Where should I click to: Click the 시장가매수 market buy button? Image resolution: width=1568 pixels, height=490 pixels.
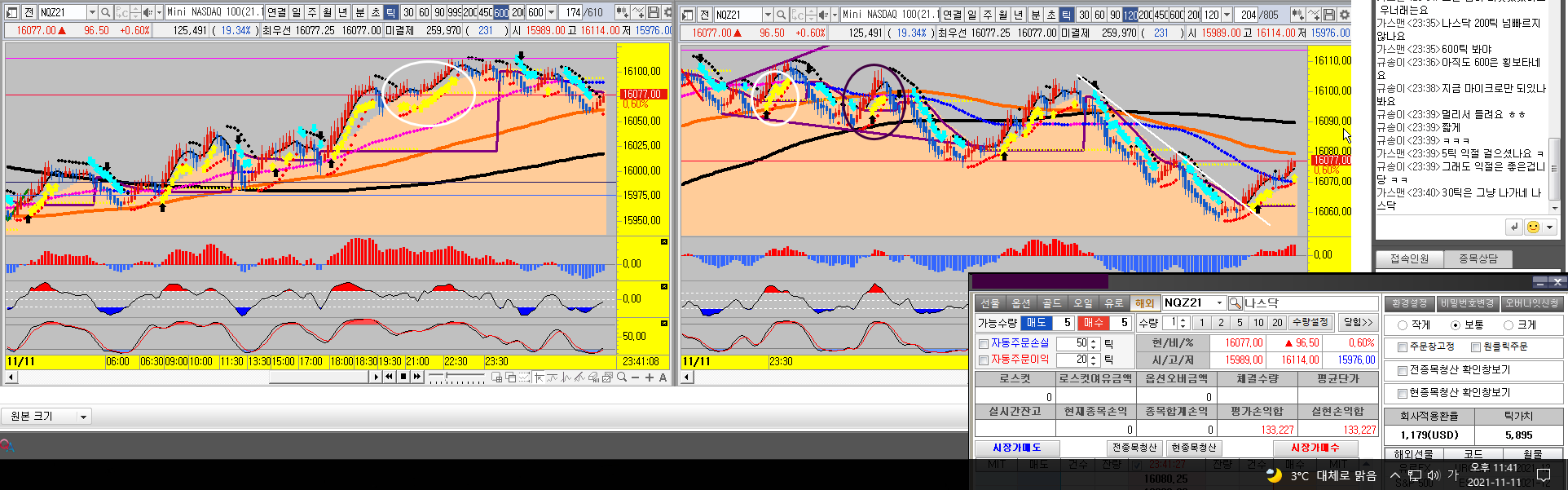[x=1315, y=448]
